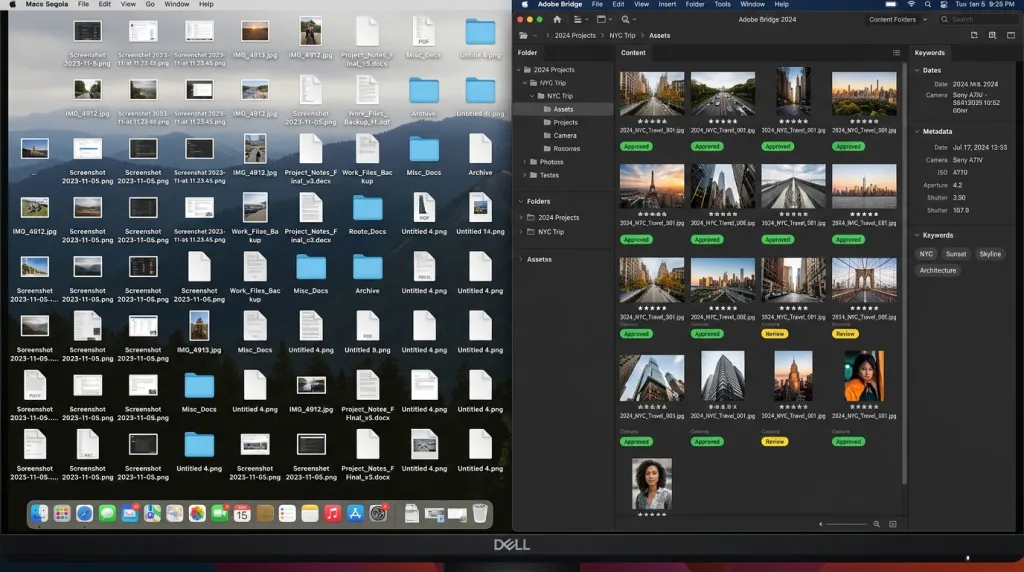1024x572 pixels.
Task: Select the curly-haired woman portrait thumbnail
Action: [652, 484]
